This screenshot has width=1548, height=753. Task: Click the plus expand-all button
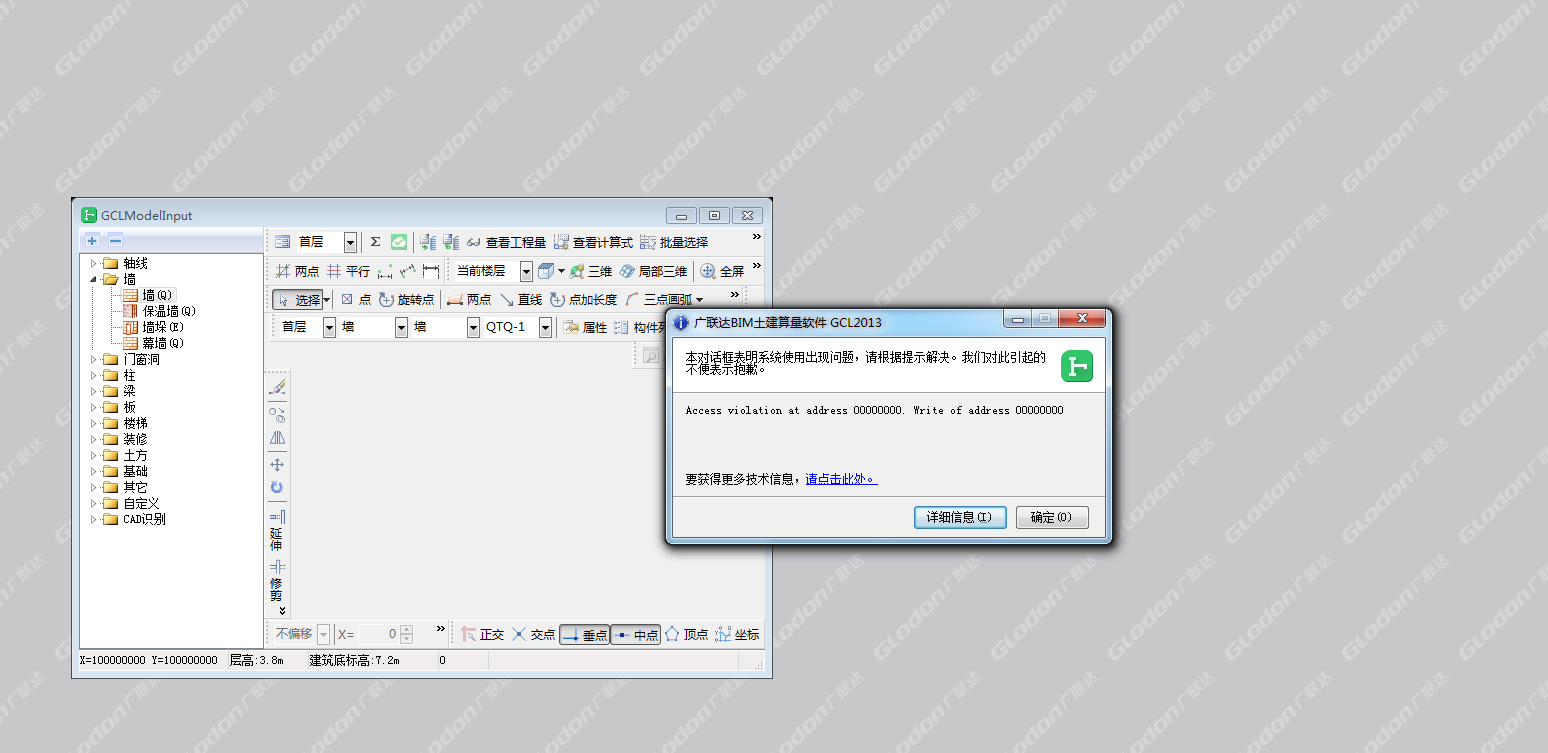[92, 240]
